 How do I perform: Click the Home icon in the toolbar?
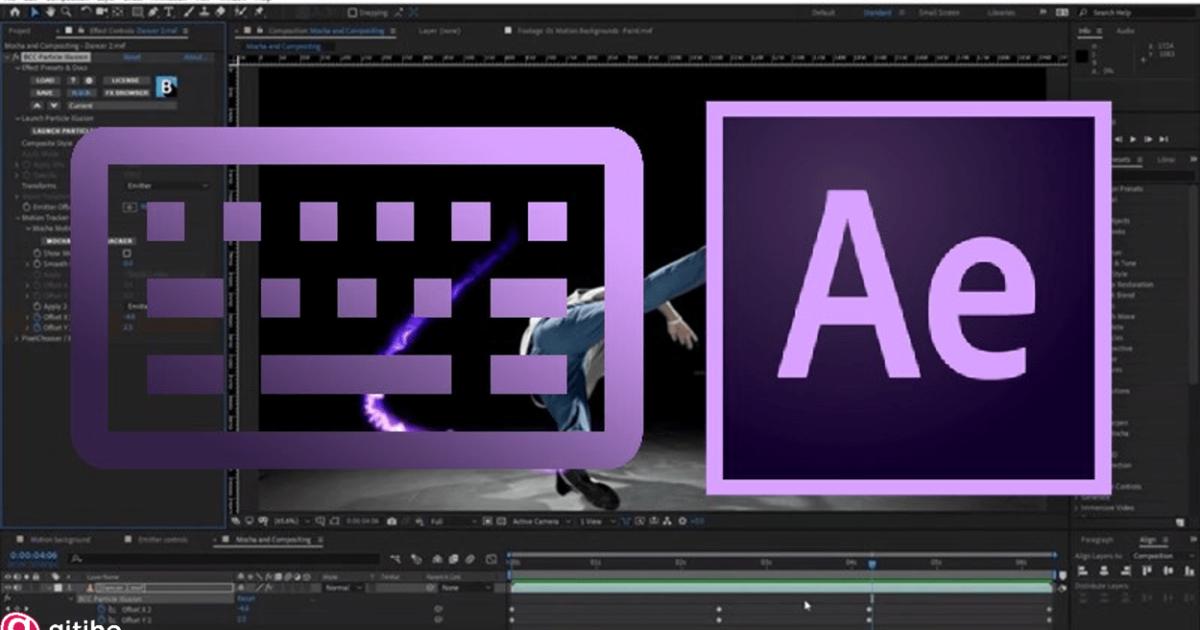16,11
